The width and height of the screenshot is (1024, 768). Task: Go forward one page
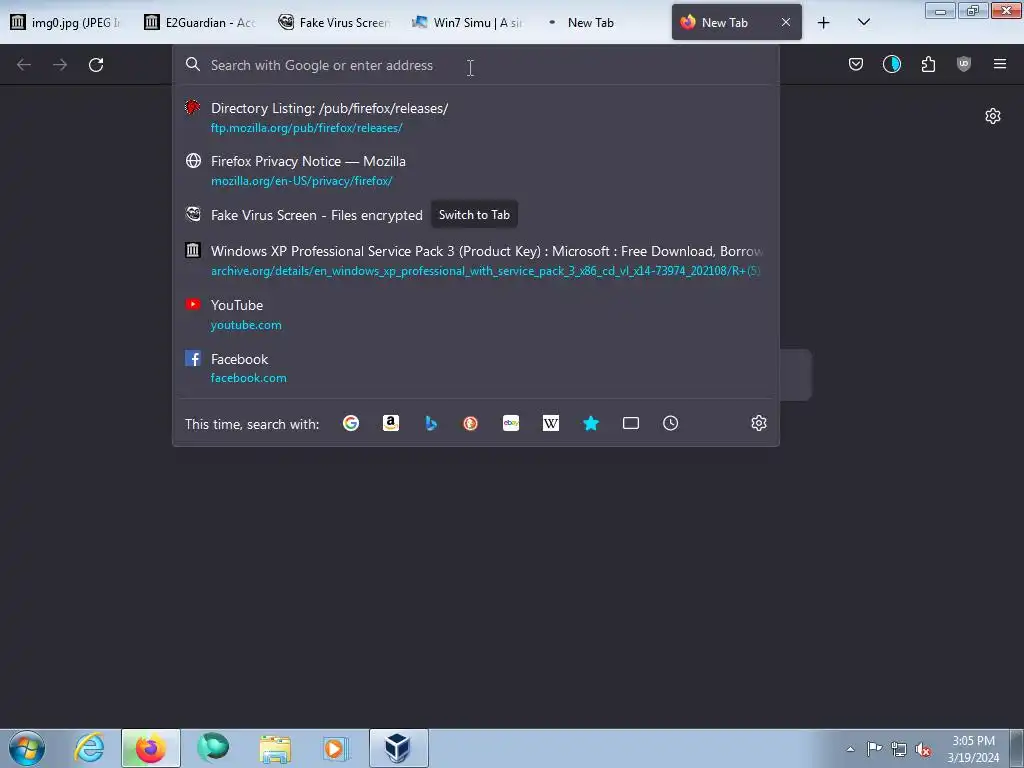pyautogui.click(x=60, y=65)
